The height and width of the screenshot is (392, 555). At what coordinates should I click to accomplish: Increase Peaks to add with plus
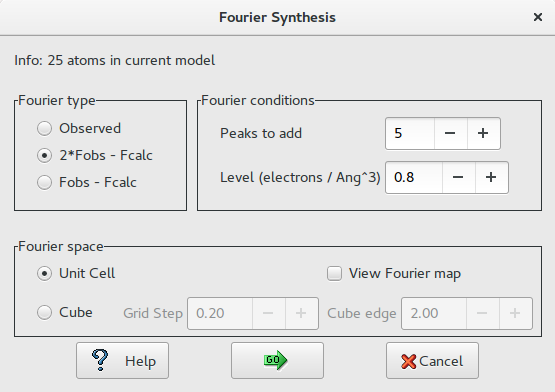tap(483, 133)
